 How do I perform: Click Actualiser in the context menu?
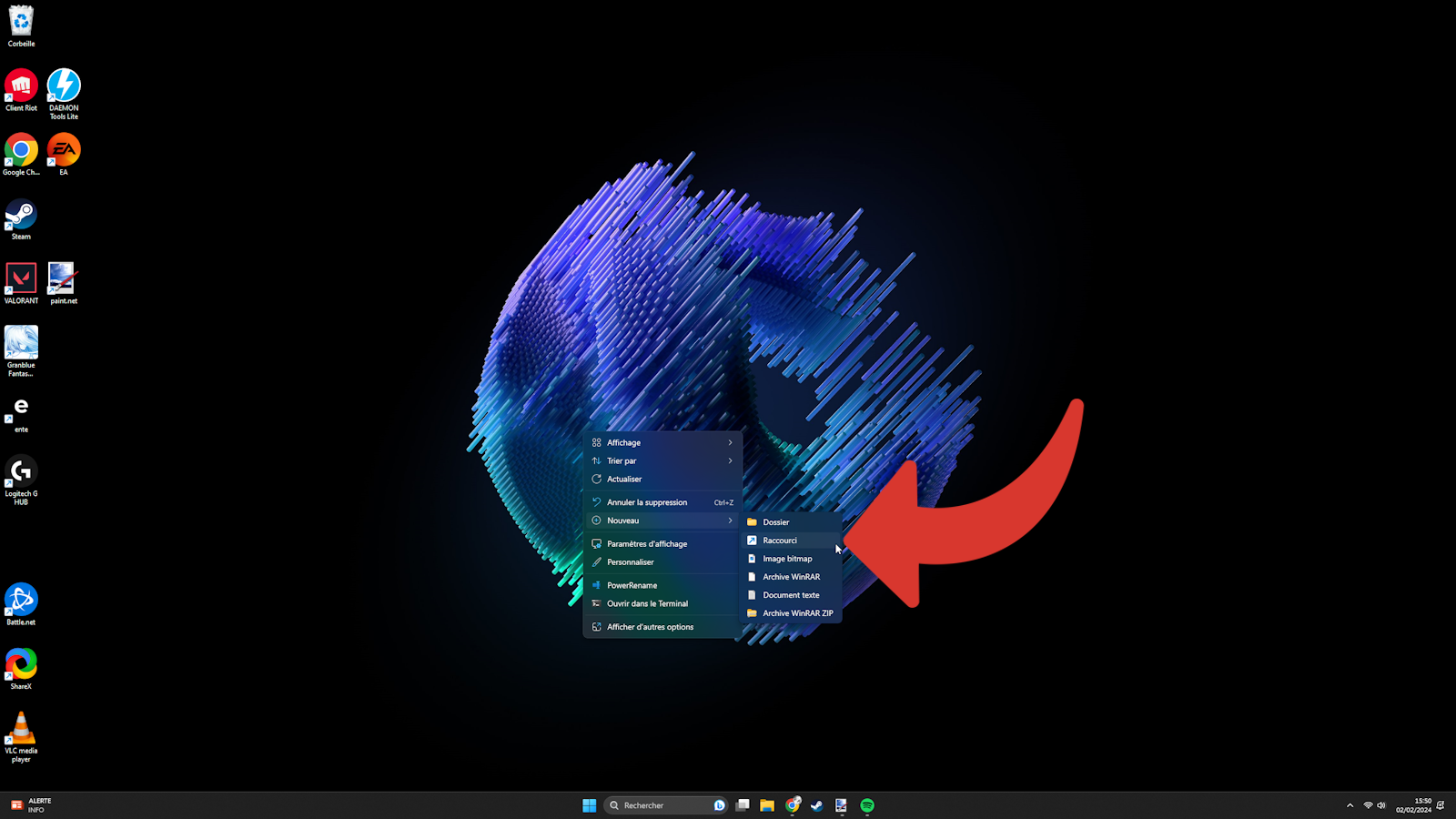[x=624, y=480]
